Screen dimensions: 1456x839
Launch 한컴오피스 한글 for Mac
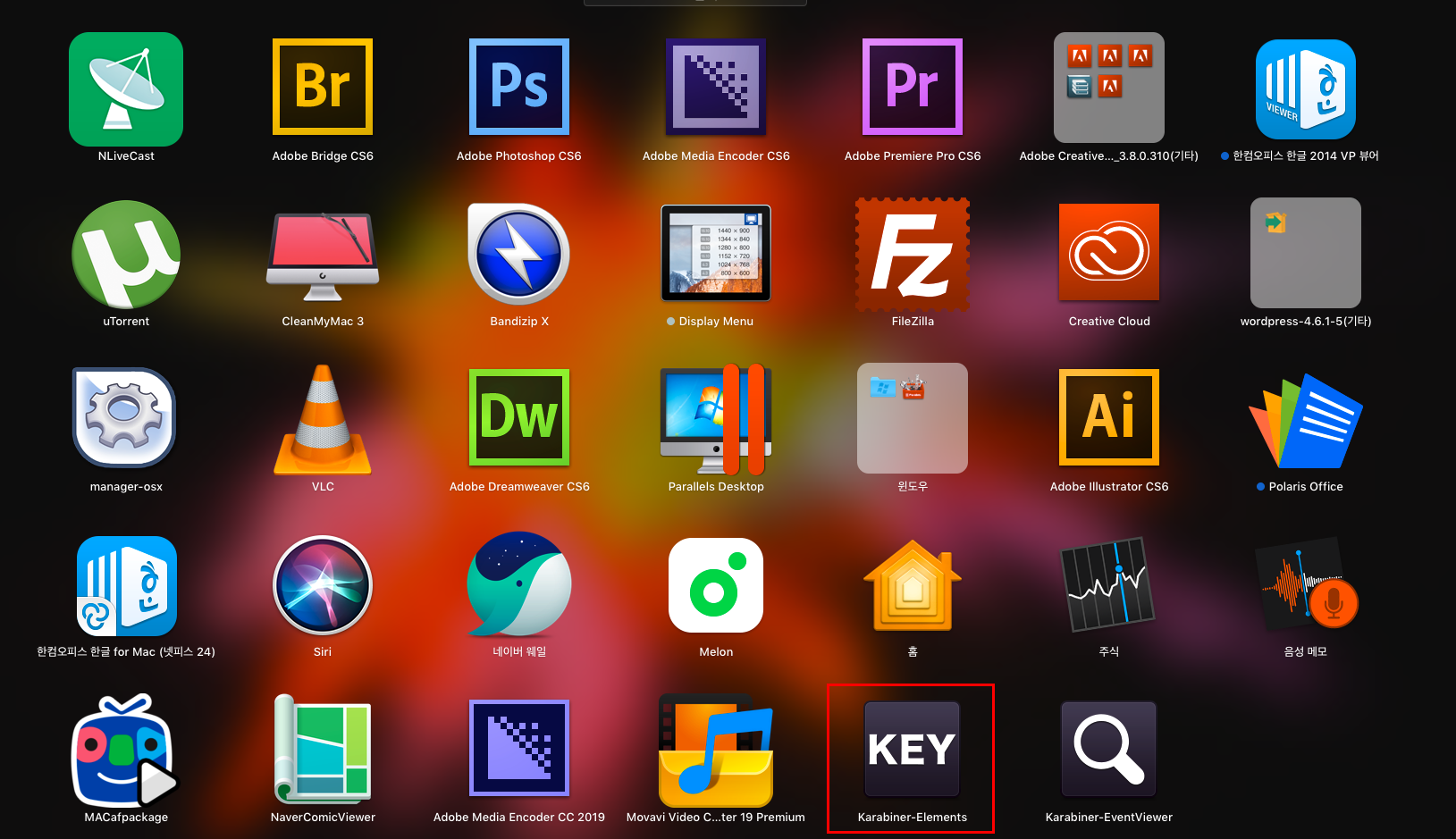126,586
